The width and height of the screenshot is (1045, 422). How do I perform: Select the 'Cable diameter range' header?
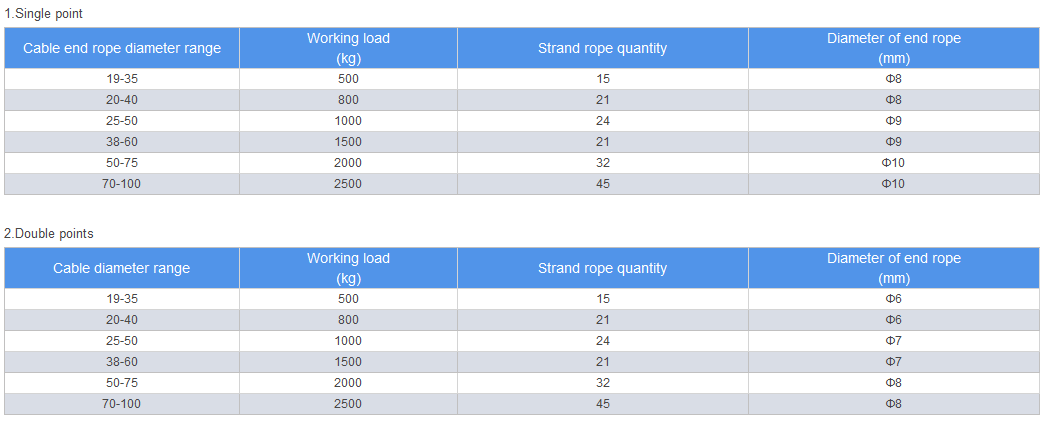[x=122, y=268]
